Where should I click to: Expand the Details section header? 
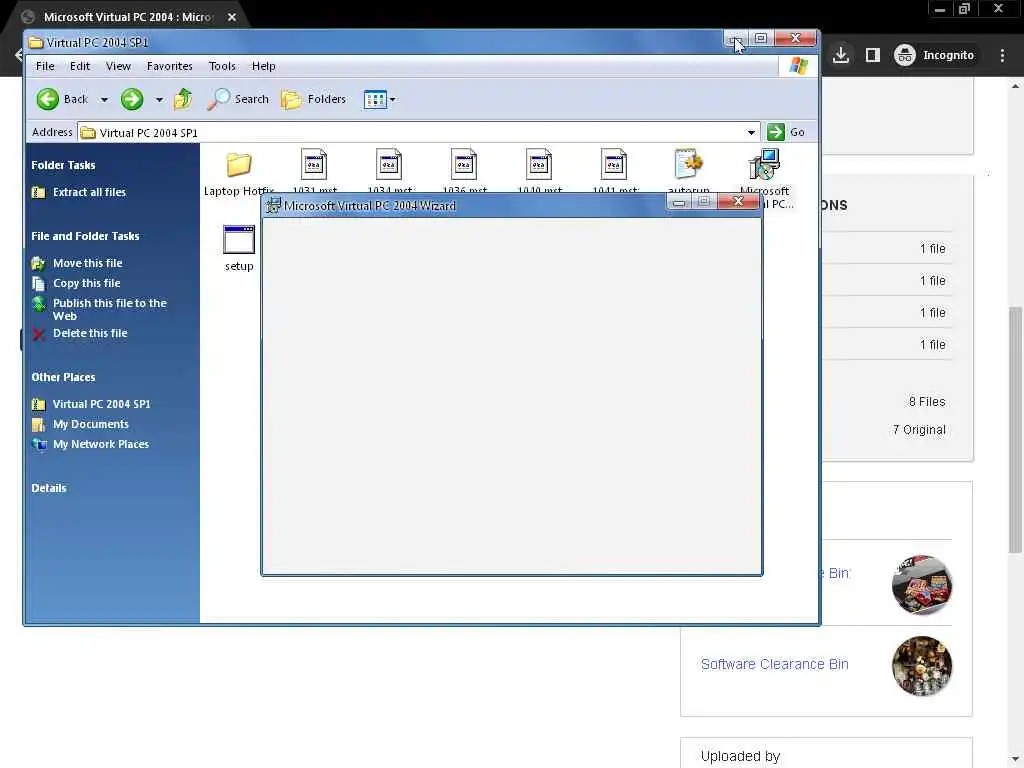49,488
